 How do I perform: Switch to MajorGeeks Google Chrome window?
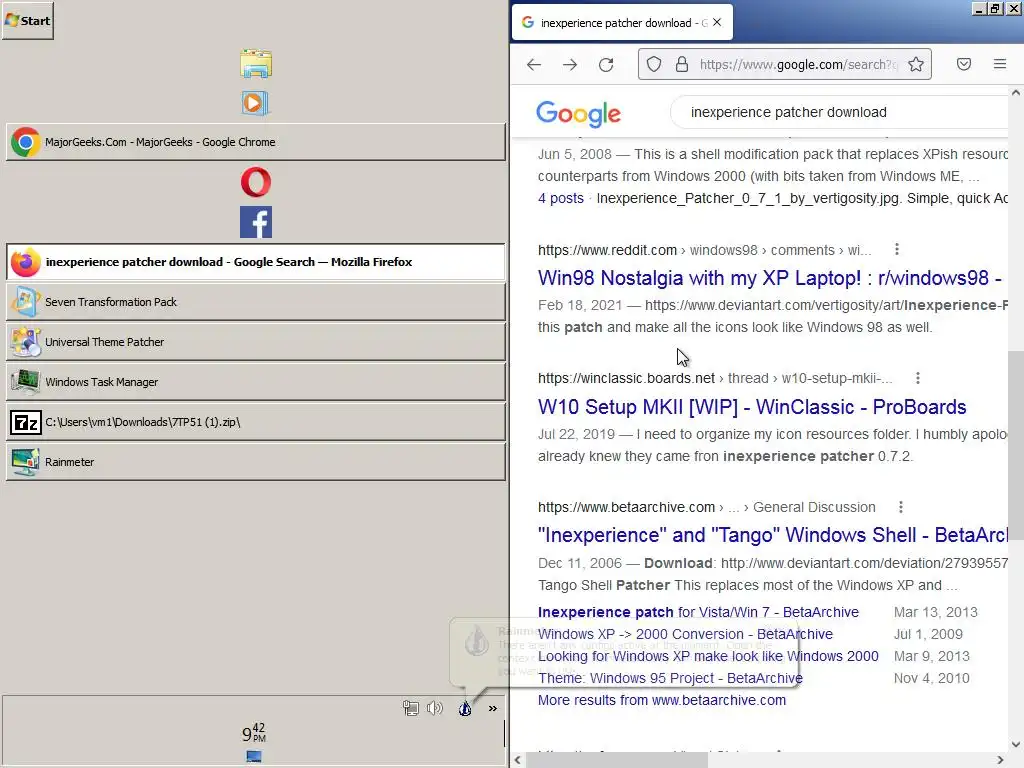pos(256,142)
